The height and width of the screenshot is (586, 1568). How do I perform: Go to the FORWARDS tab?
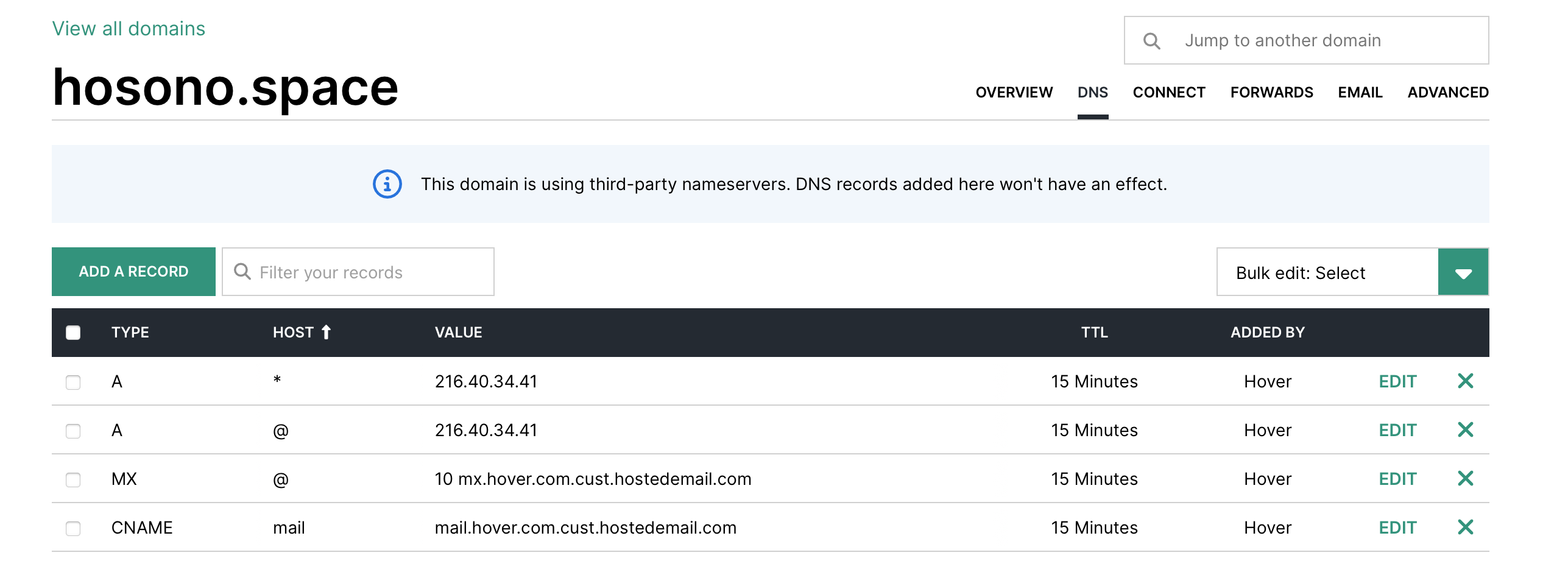coord(1271,93)
